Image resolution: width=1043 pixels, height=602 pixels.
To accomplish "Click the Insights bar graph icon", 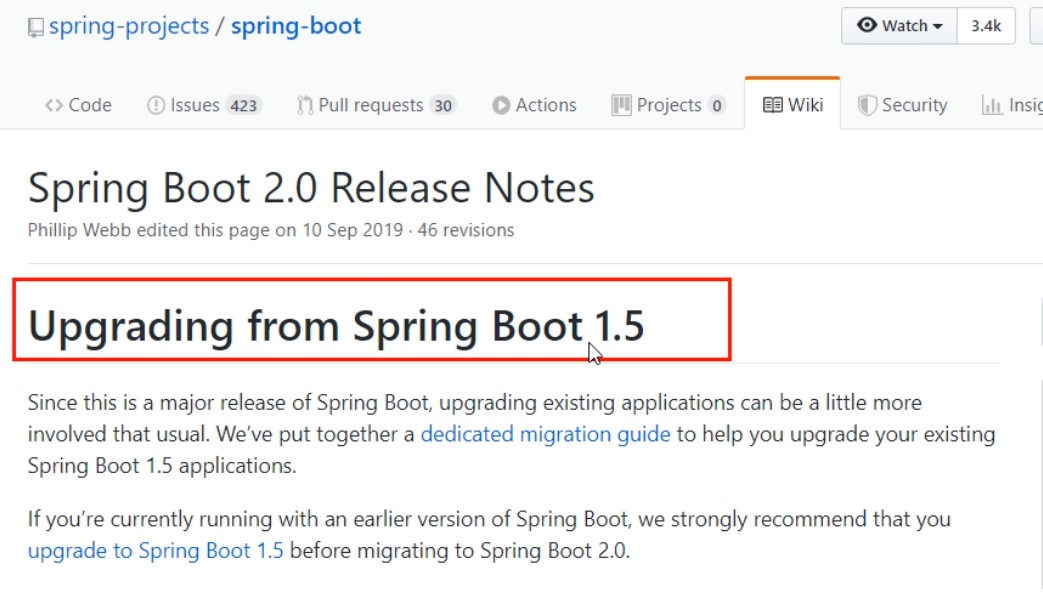I will [x=992, y=105].
